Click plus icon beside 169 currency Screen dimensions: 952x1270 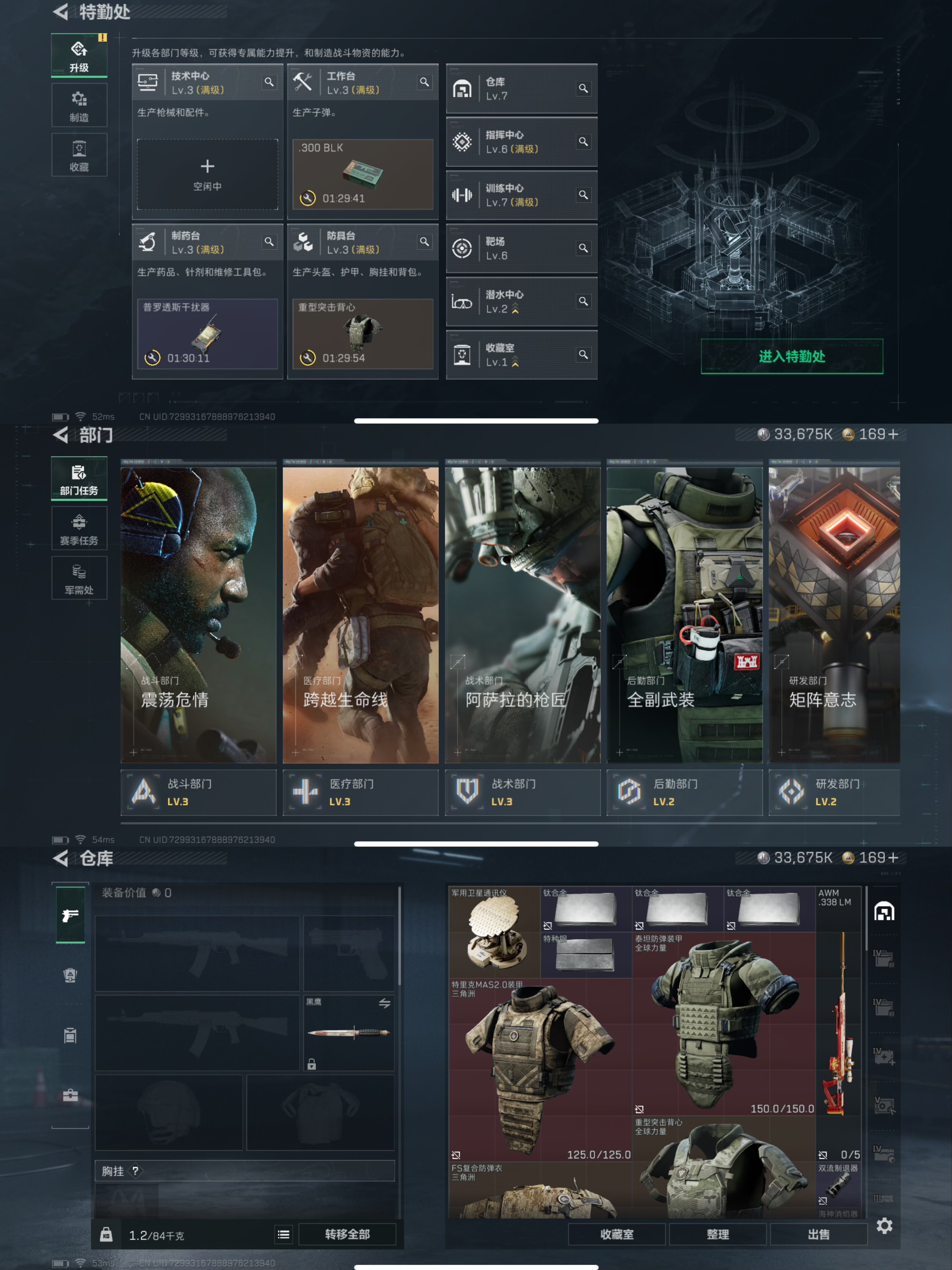(x=893, y=857)
